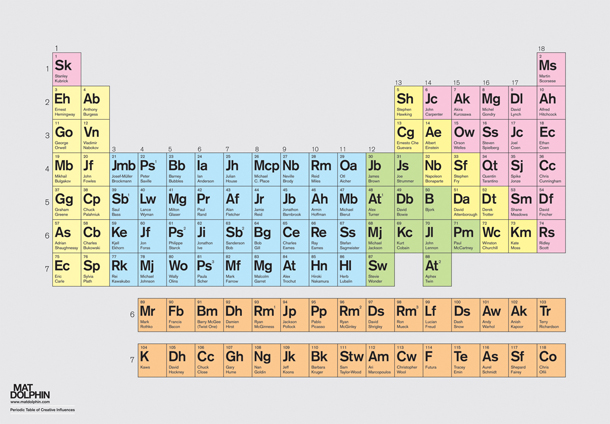The height and width of the screenshot is (424, 610).
Task: Select the Sh Stephen Hawking tile
Action: click(x=405, y=103)
